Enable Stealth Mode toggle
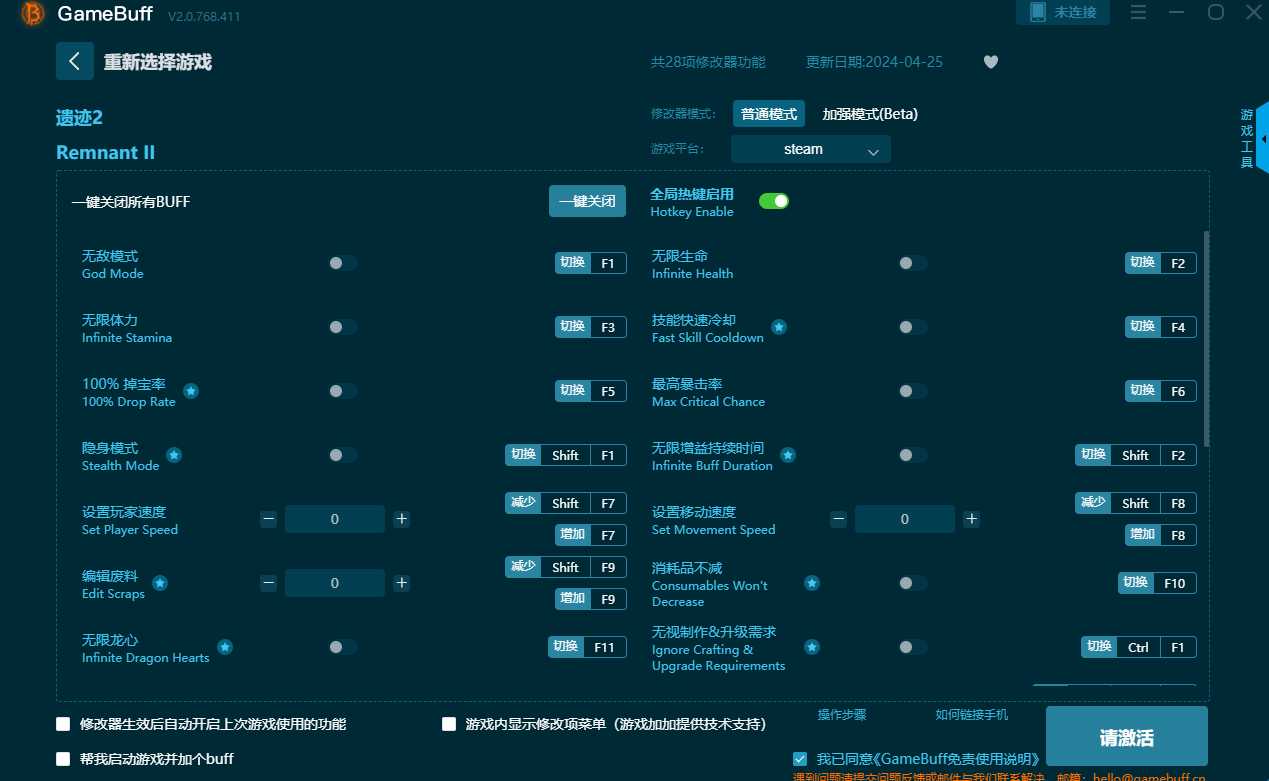The width and height of the screenshot is (1269, 781). coord(343,455)
